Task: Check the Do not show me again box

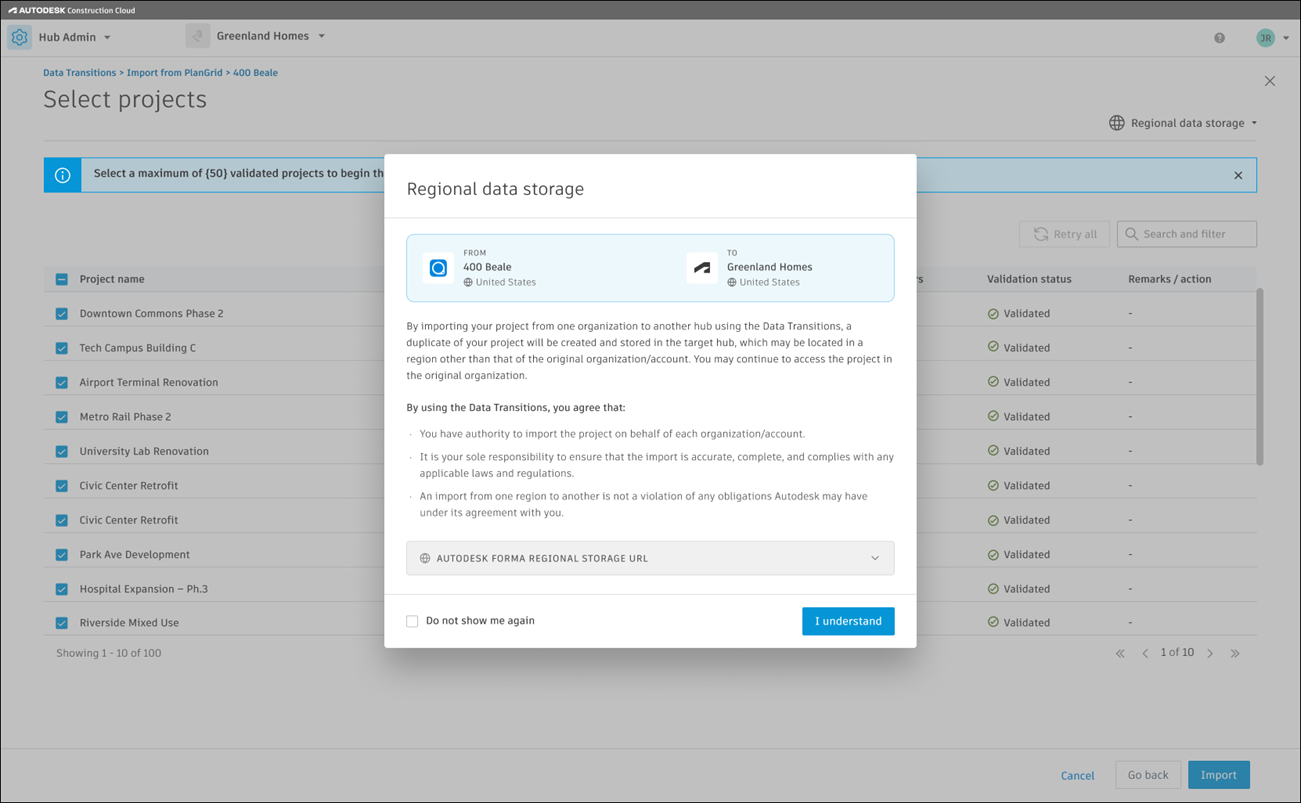Action: click(412, 621)
